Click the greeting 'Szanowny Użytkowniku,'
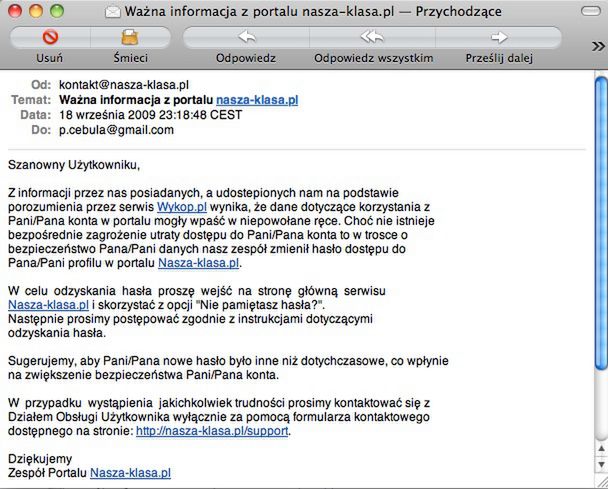 point(74,165)
